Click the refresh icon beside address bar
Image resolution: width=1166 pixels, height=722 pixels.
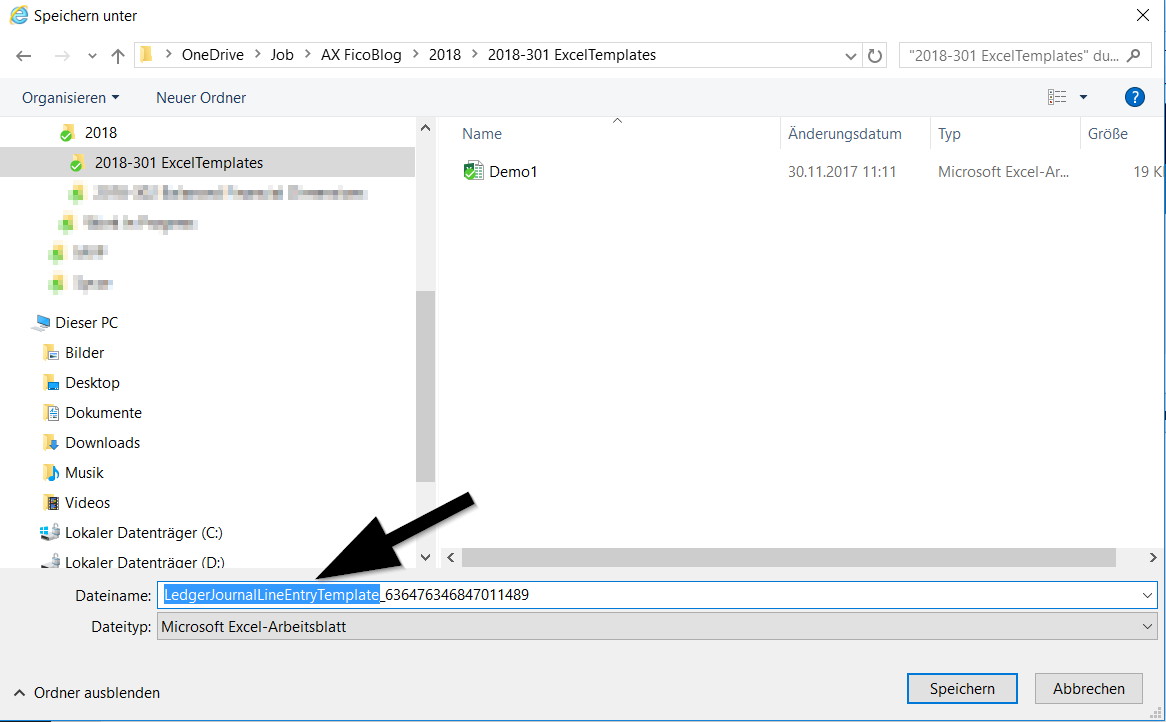tap(876, 56)
